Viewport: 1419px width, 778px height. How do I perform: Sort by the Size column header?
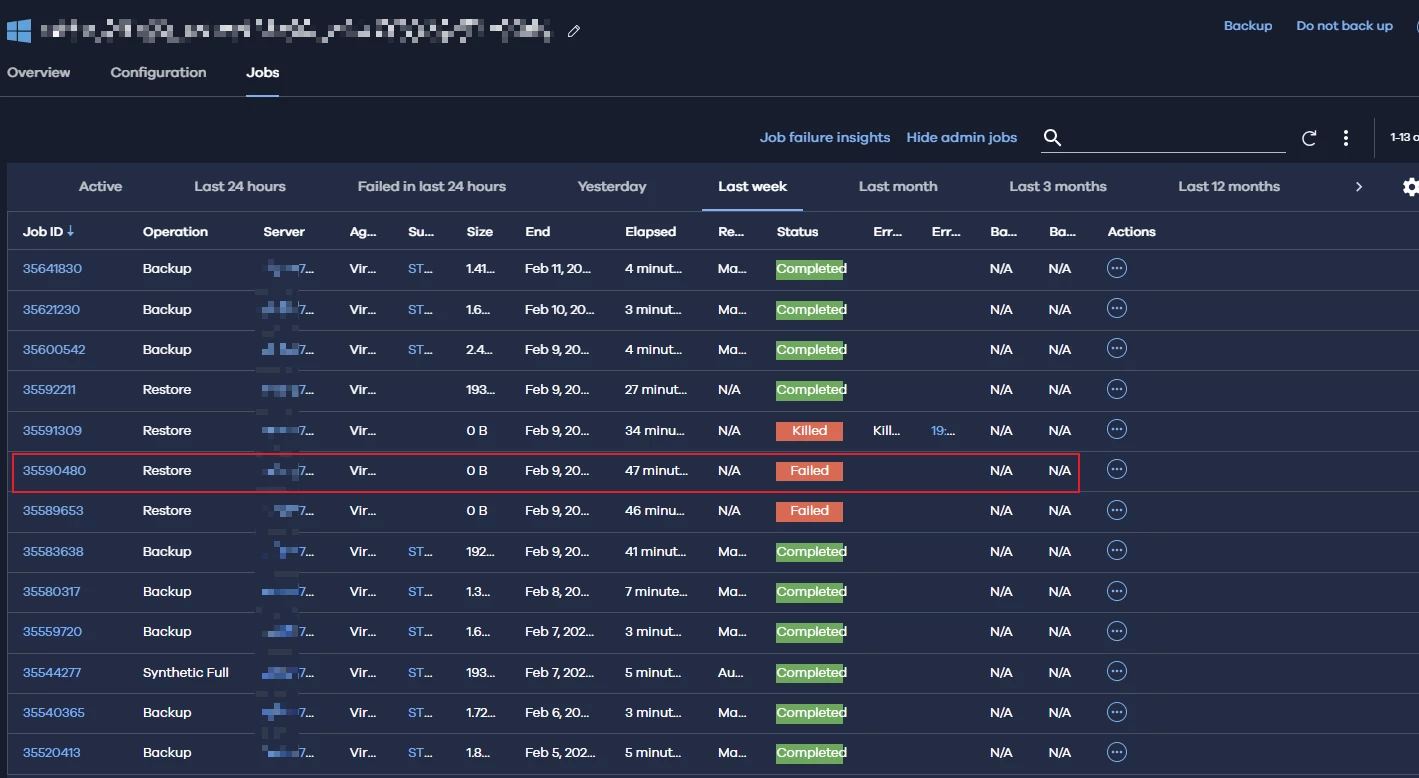[x=480, y=232]
